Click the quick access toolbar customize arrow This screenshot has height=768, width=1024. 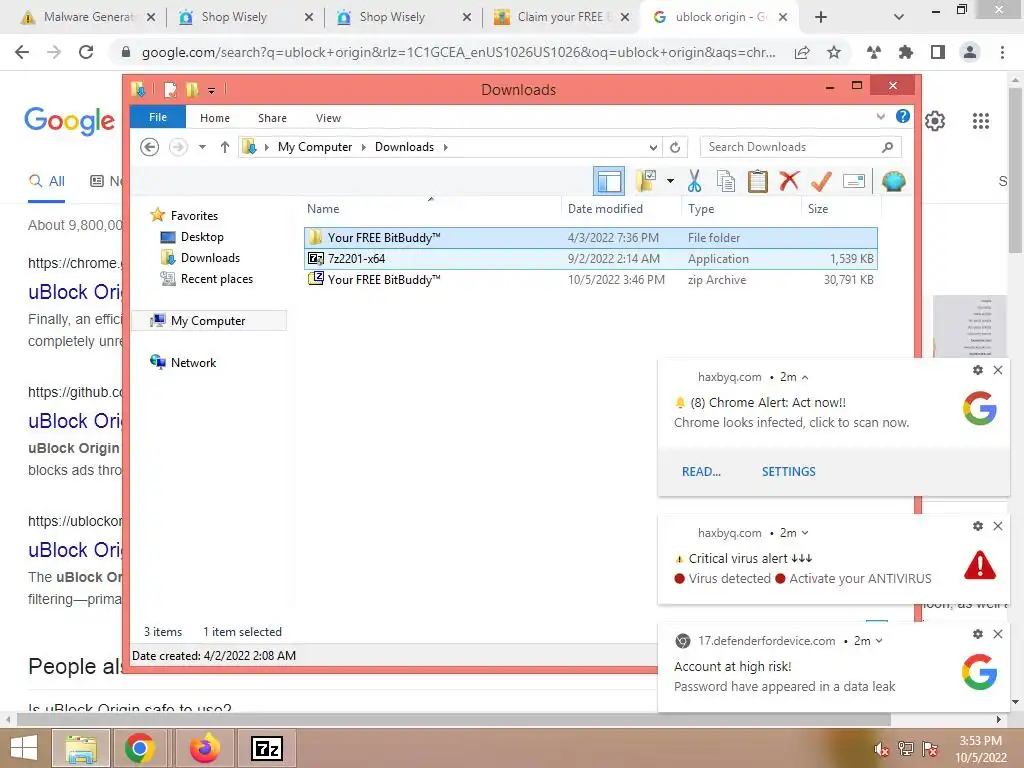click(x=212, y=90)
